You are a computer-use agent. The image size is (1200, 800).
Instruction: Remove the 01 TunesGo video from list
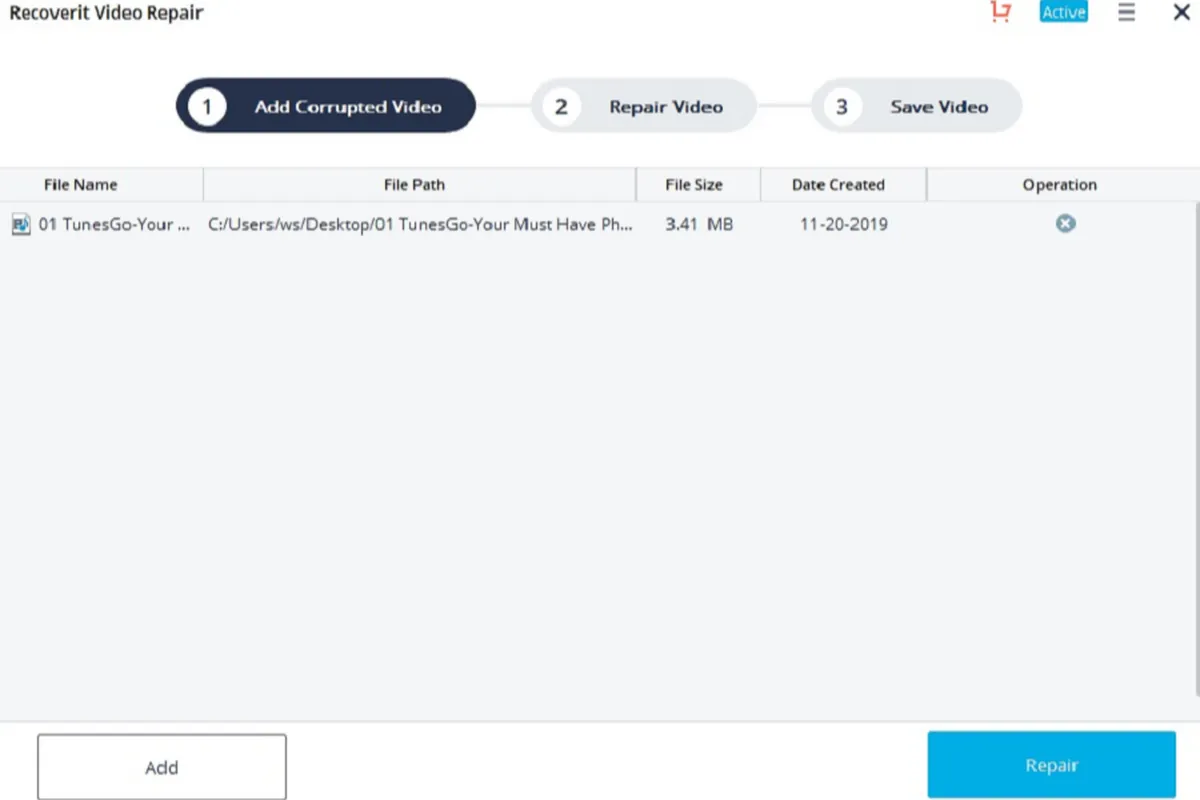click(1066, 224)
